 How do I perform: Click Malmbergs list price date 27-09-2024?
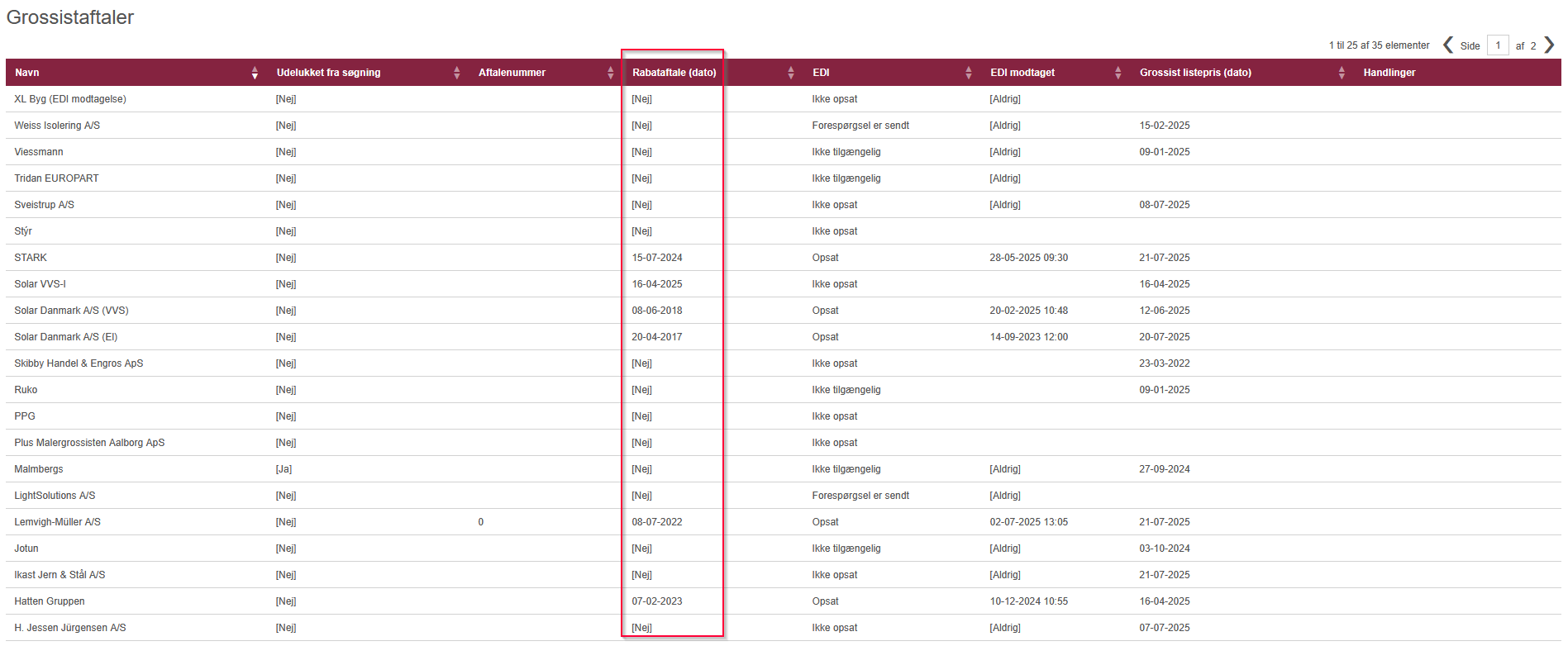1165,469
